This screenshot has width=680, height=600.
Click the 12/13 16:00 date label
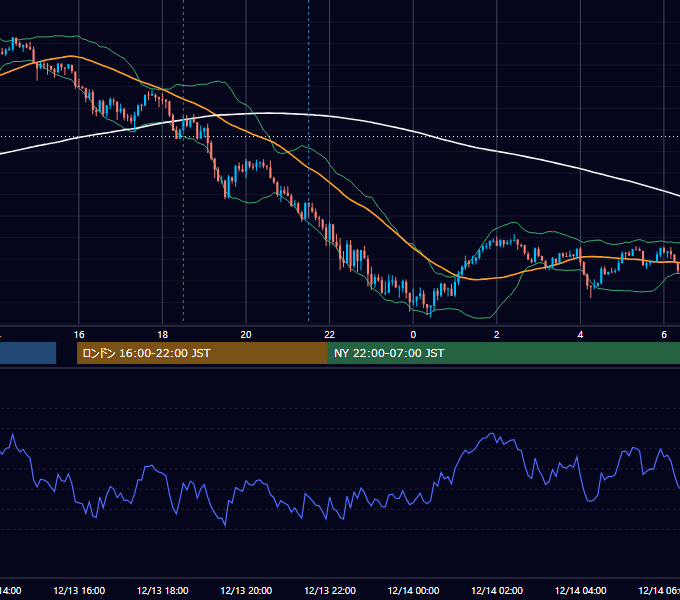coord(79,590)
